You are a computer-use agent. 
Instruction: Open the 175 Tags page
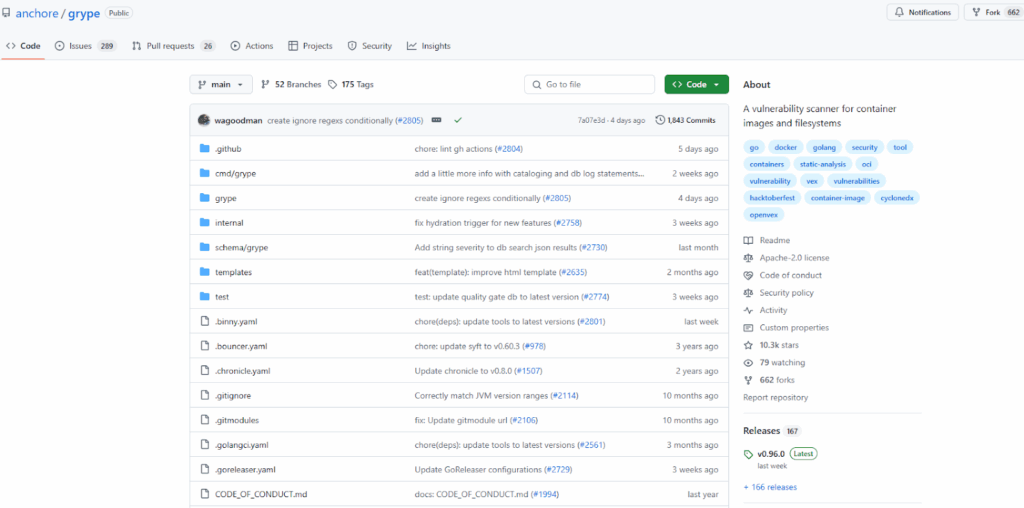click(x=351, y=85)
